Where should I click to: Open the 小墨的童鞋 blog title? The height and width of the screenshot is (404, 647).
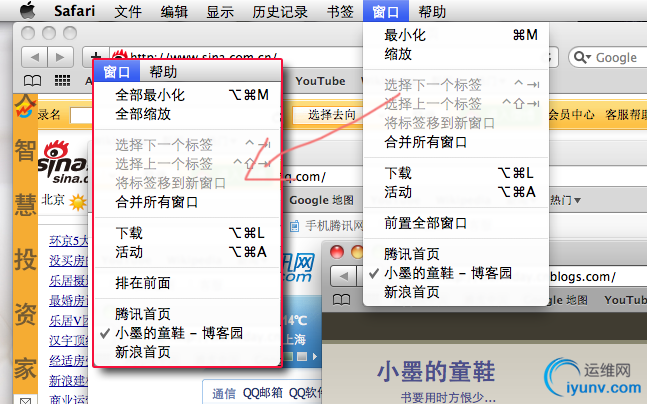pos(435,371)
